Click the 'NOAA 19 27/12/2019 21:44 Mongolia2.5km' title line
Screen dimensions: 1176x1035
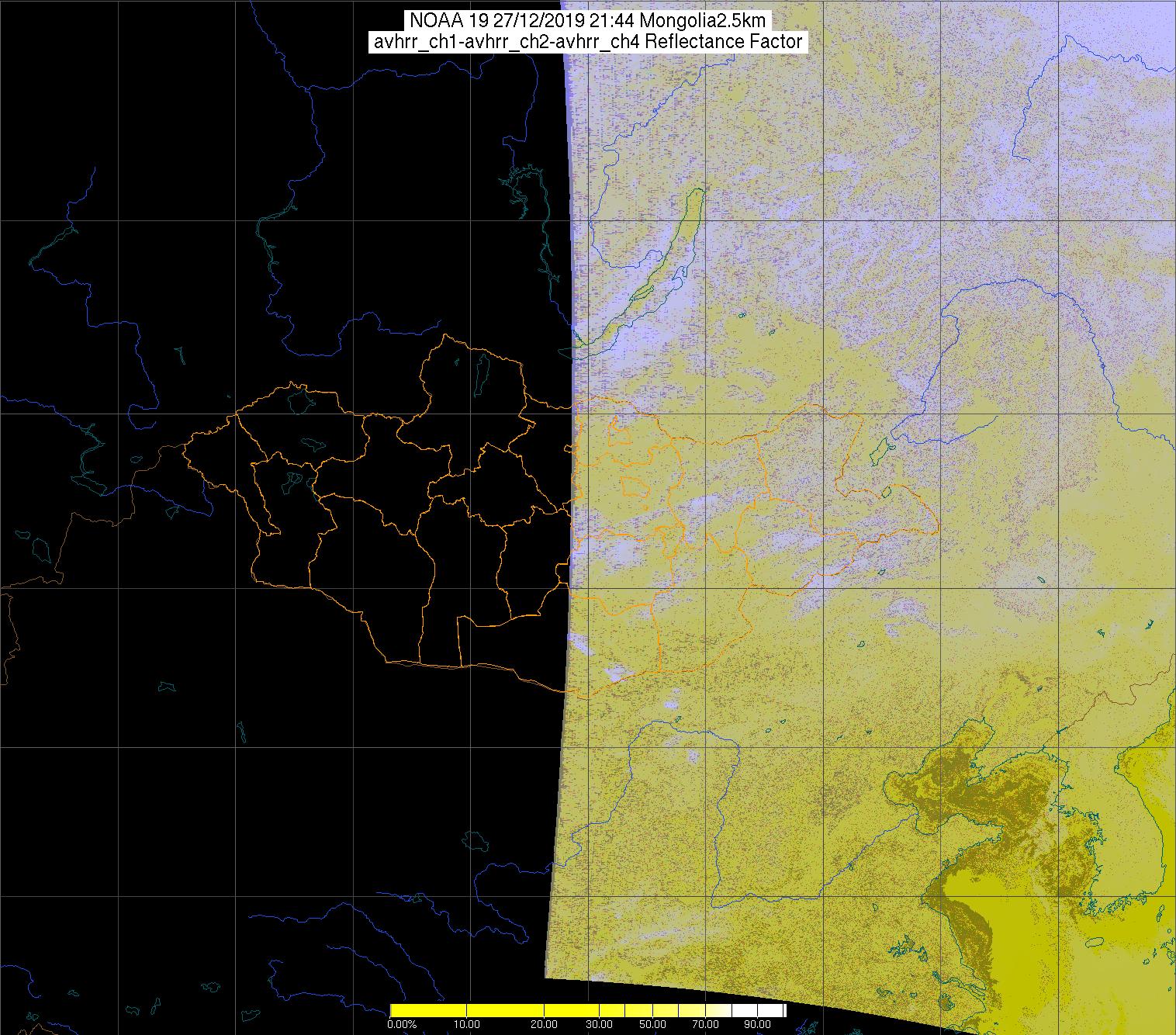[588, 21]
